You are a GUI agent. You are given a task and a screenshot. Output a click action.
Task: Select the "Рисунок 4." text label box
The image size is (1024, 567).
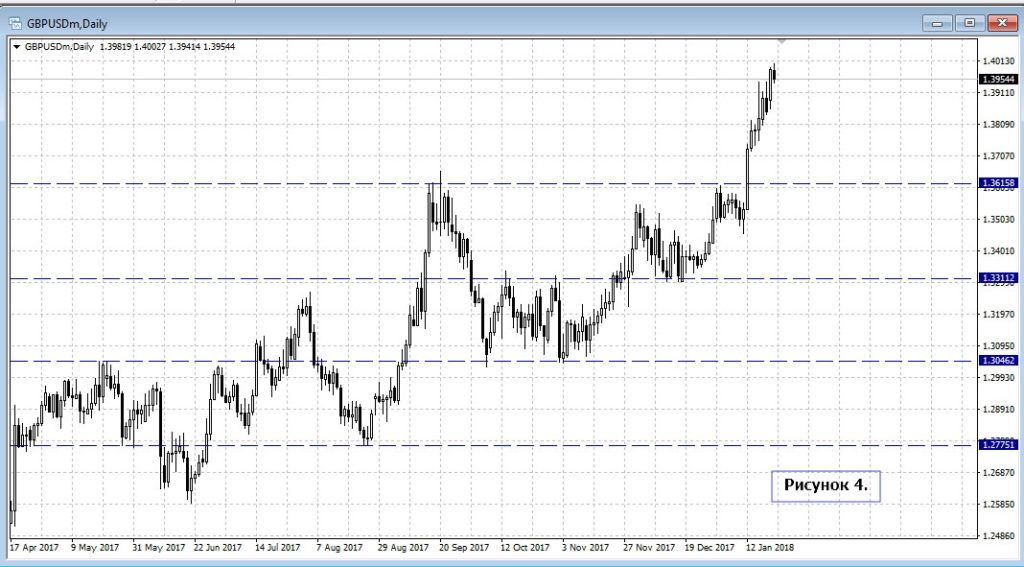coord(825,485)
